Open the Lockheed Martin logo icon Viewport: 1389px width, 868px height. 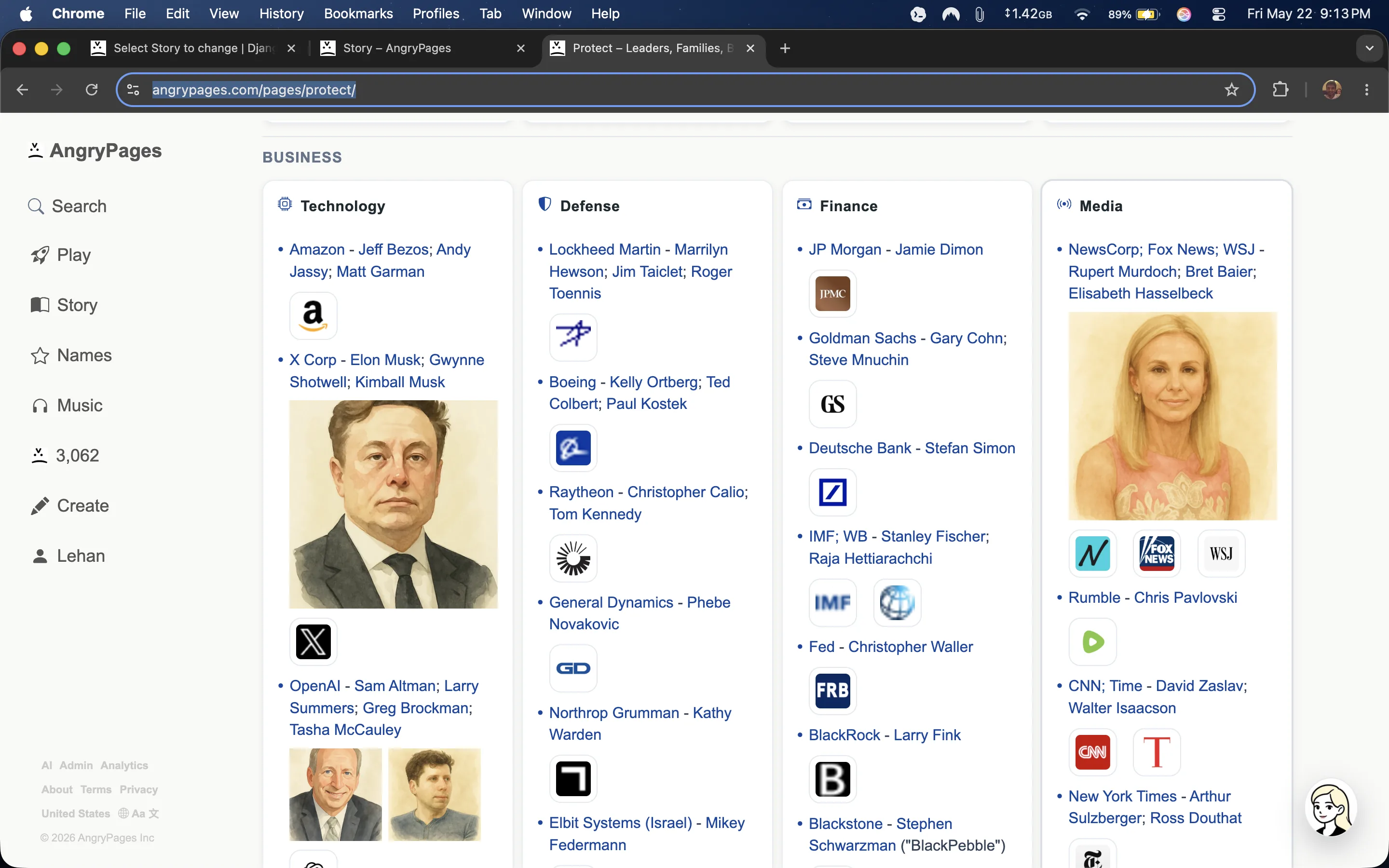573,338
